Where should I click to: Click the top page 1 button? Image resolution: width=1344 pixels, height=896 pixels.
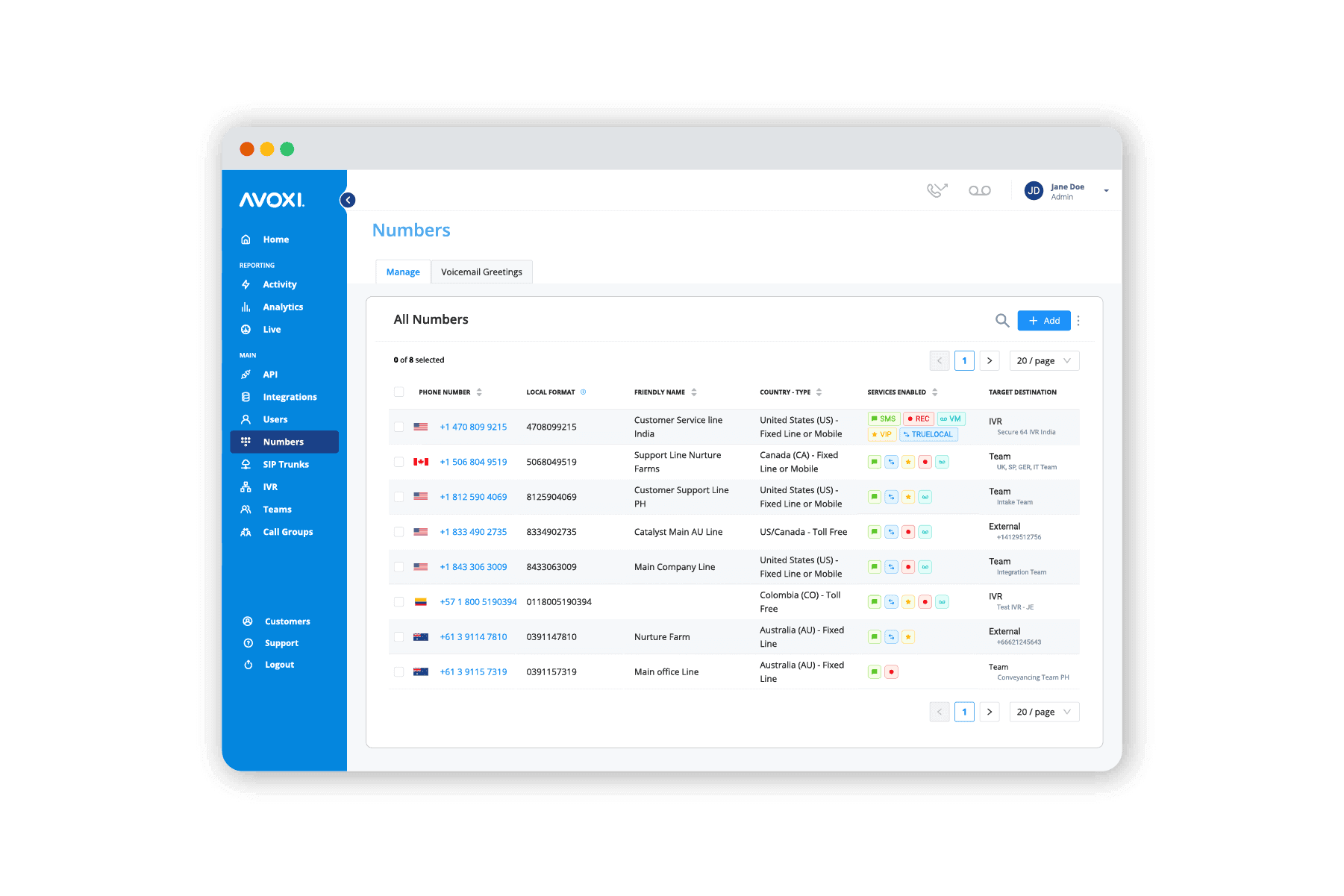tap(964, 361)
